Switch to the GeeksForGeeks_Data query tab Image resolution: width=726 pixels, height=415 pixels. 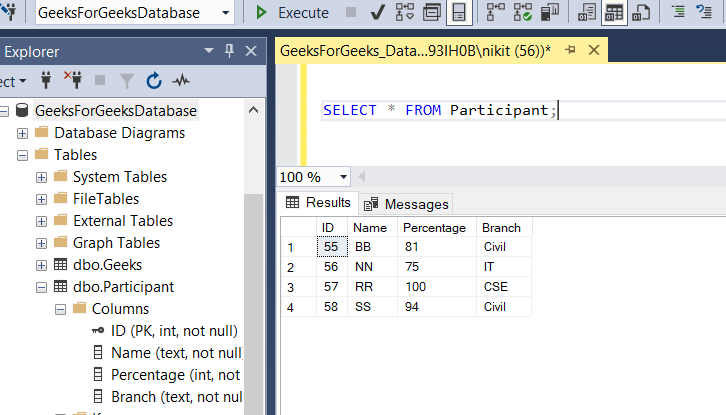tap(415, 50)
